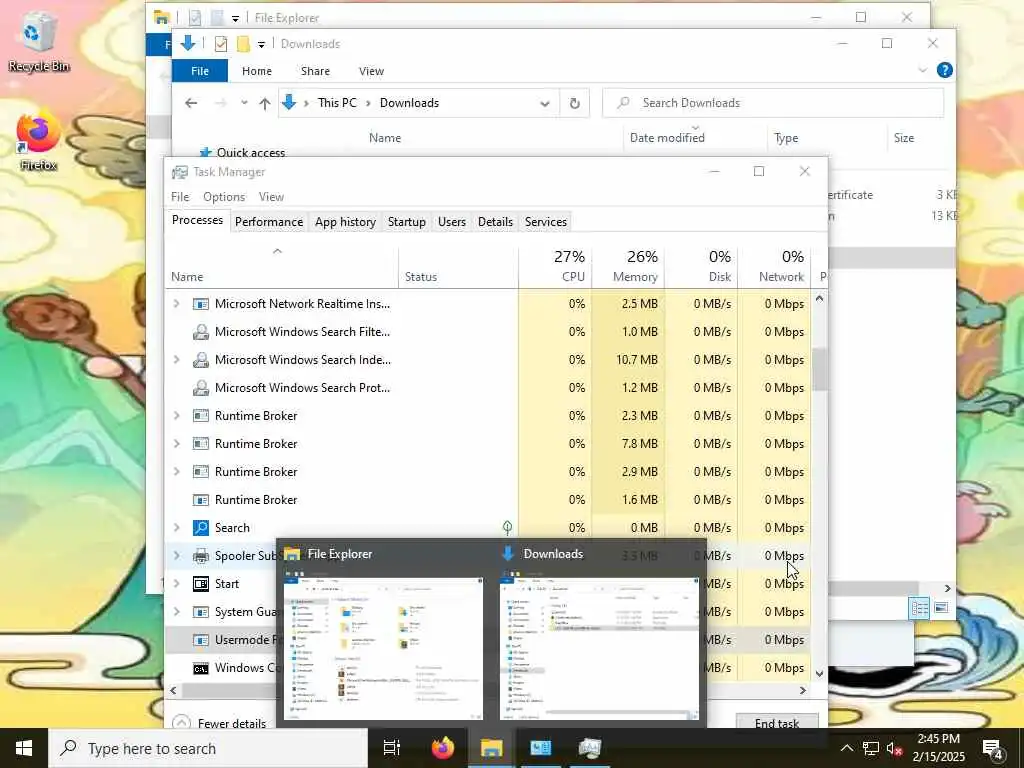Screen dimensions: 1024x768
Task: Switch to the Users tab
Action: tap(452, 222)
